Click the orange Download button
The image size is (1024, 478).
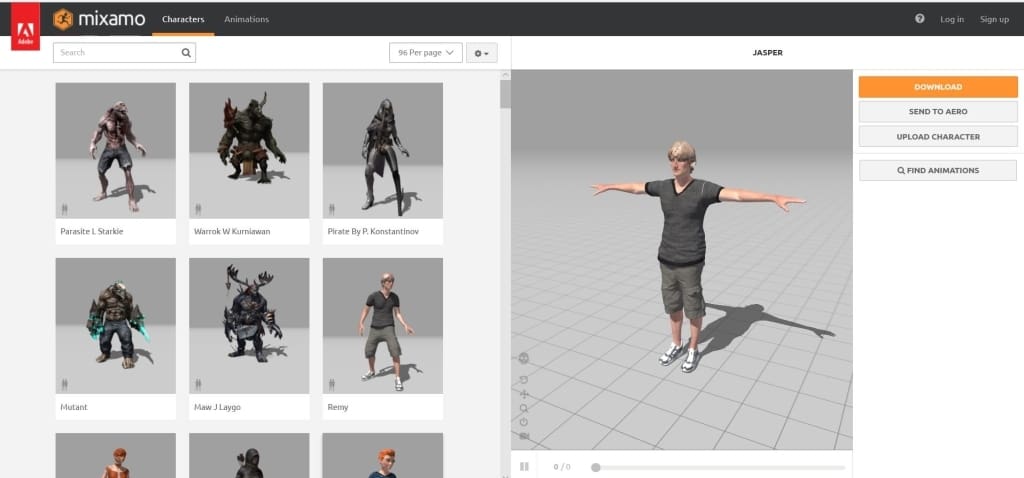pyautogui.click(x=938, y=87)
